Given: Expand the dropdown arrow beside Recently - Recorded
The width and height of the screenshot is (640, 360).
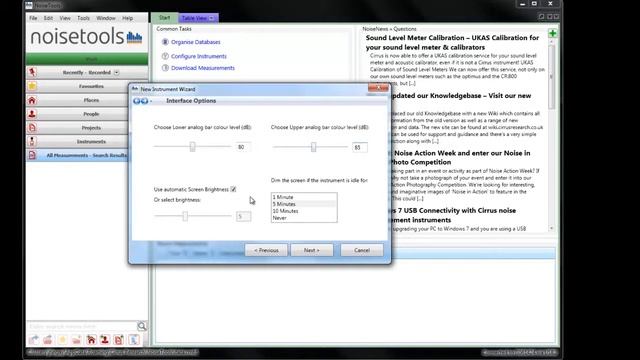Looking at the screenshot, I should click(x=117, y=73).
